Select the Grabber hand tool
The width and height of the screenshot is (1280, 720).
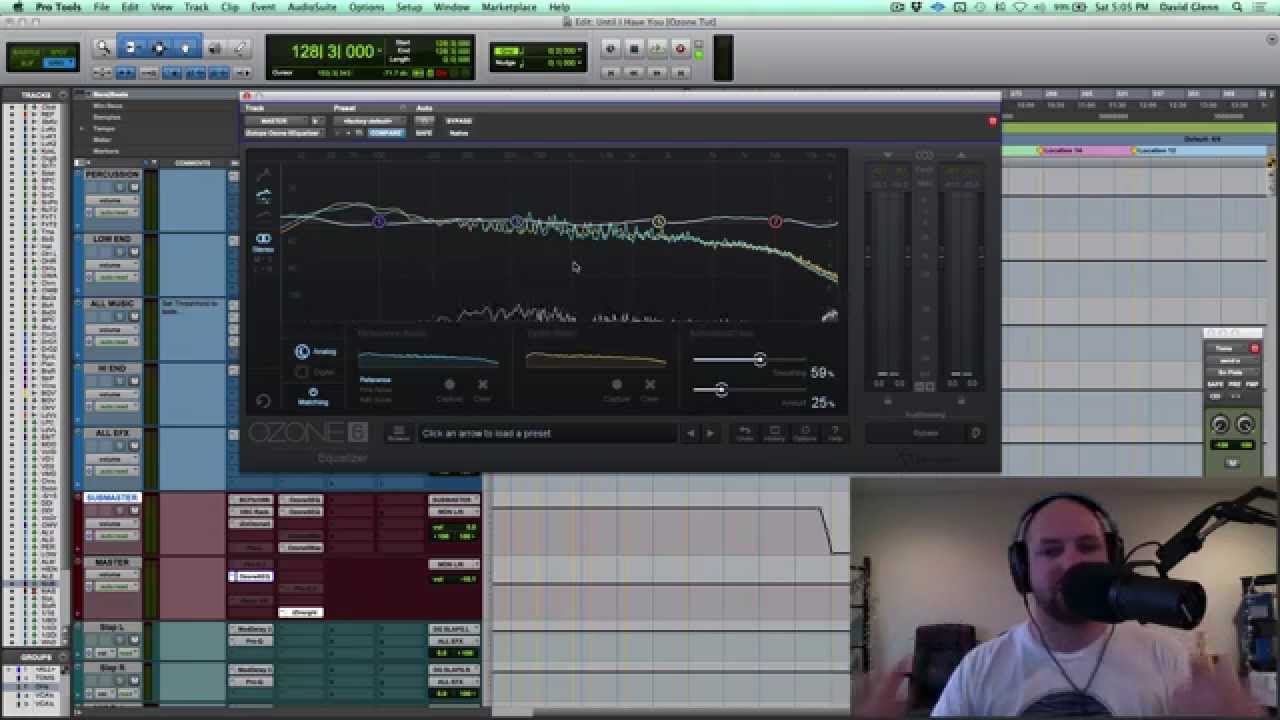[185, 47]
